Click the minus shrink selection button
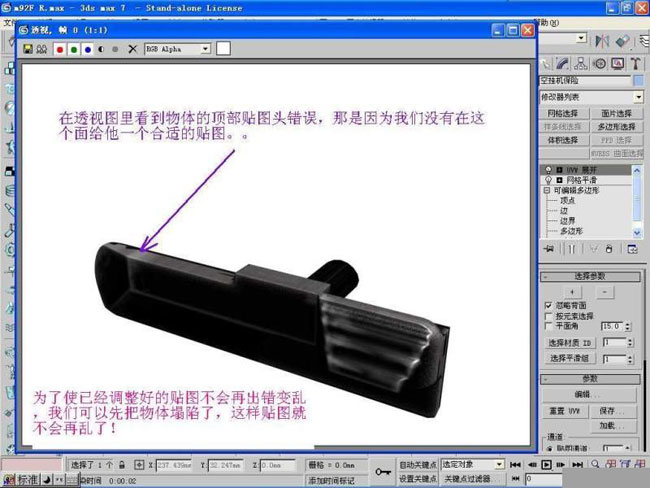The height and width of the screenshot is (488, 650). coord(604,292)
